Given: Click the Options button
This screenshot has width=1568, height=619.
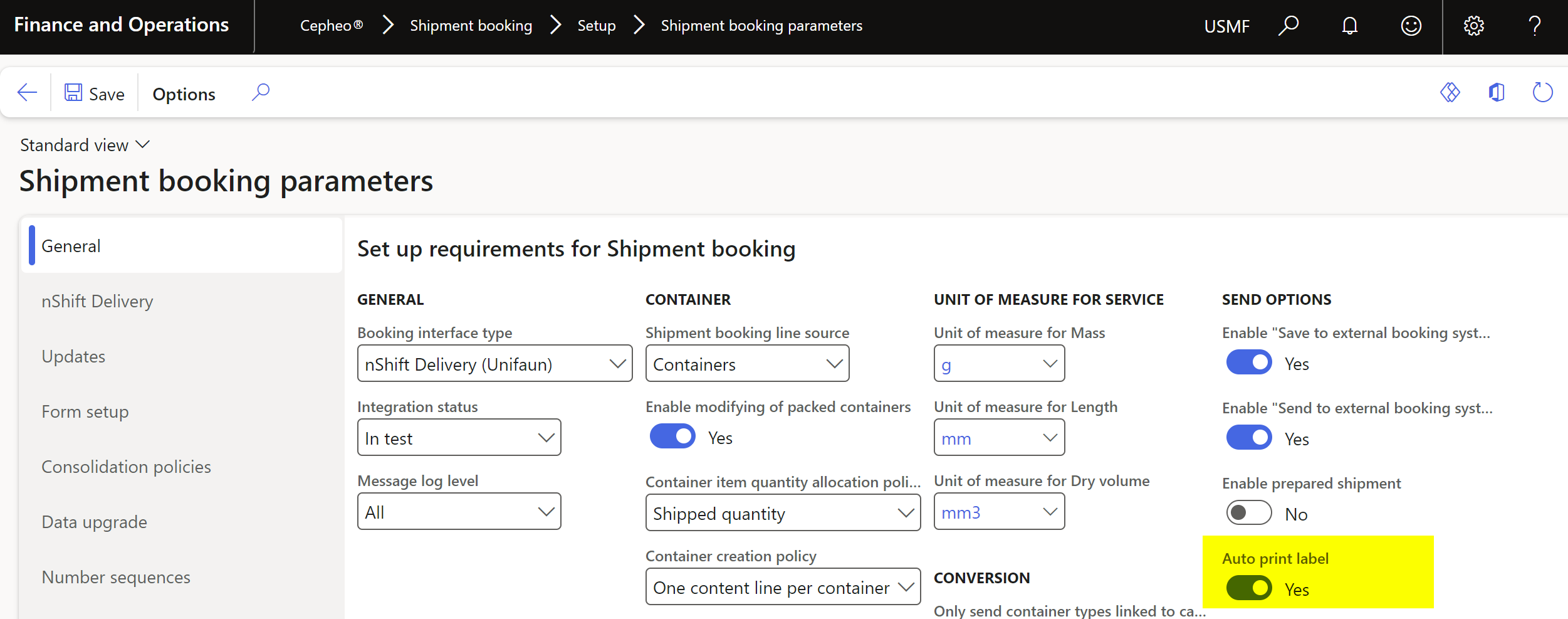Looking at the screenshot, I should 184,94.
